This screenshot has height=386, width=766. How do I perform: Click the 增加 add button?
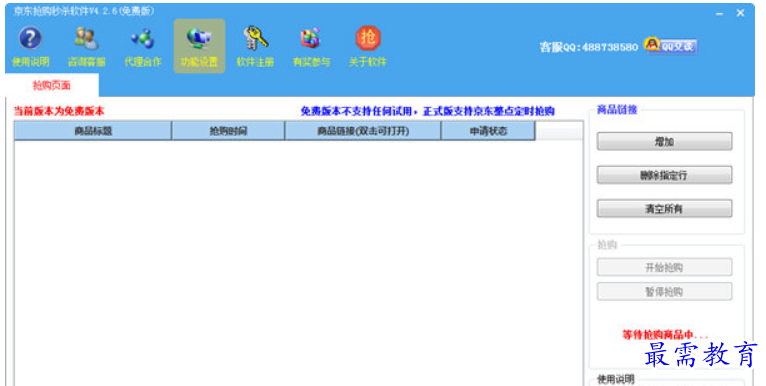(x=664, y=142)
